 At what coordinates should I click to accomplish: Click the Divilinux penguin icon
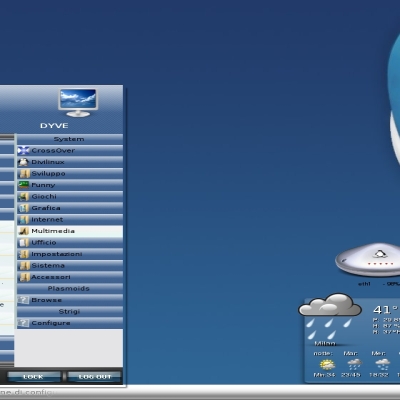23,162
